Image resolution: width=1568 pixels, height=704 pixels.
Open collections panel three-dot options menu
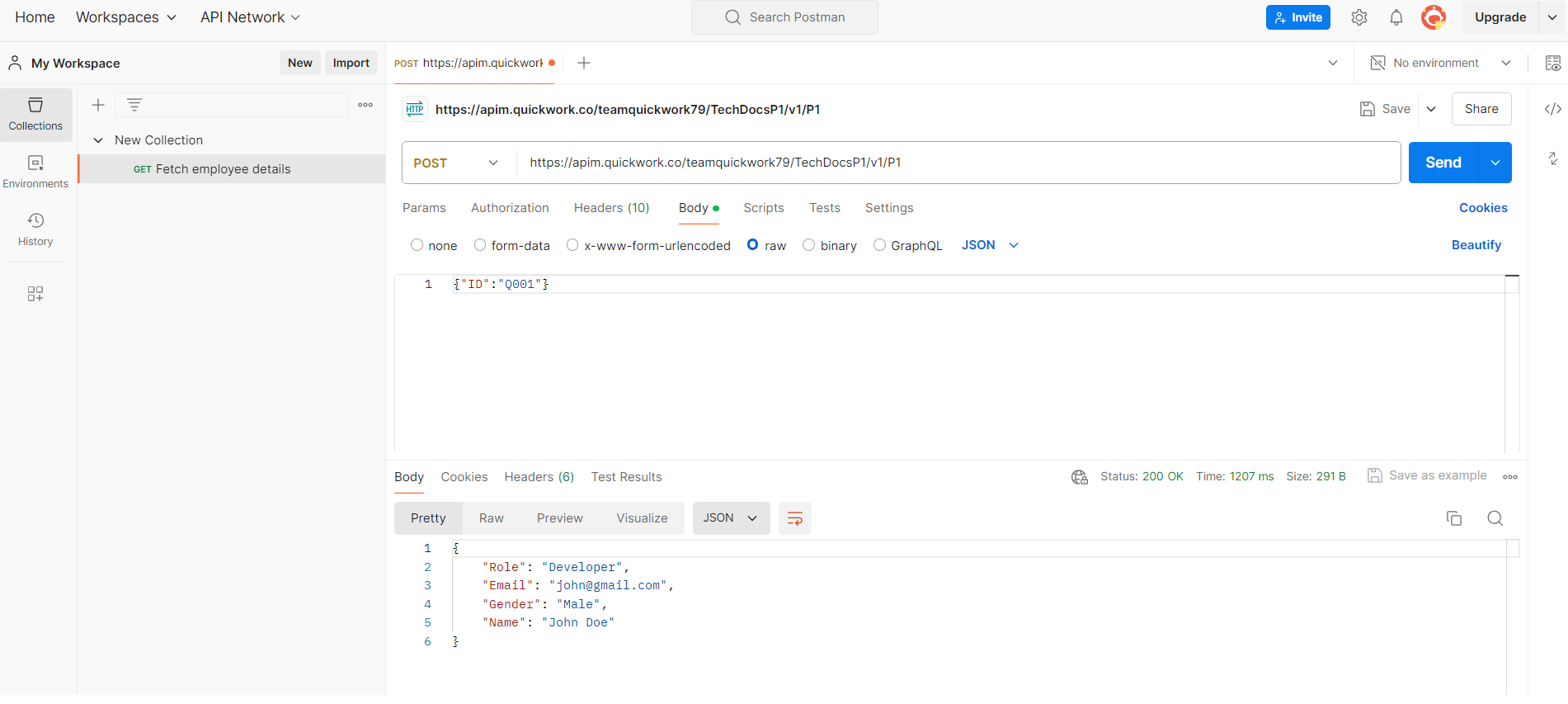(x=365, y=105)
